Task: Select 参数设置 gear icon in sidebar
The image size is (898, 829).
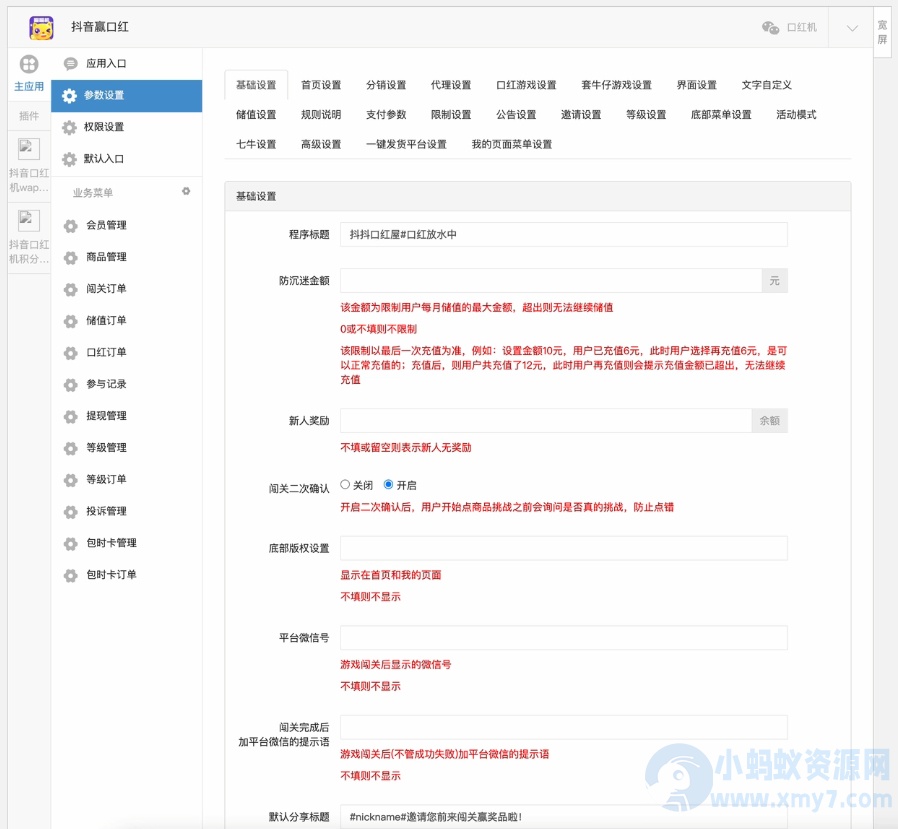Action: (69, 96)
